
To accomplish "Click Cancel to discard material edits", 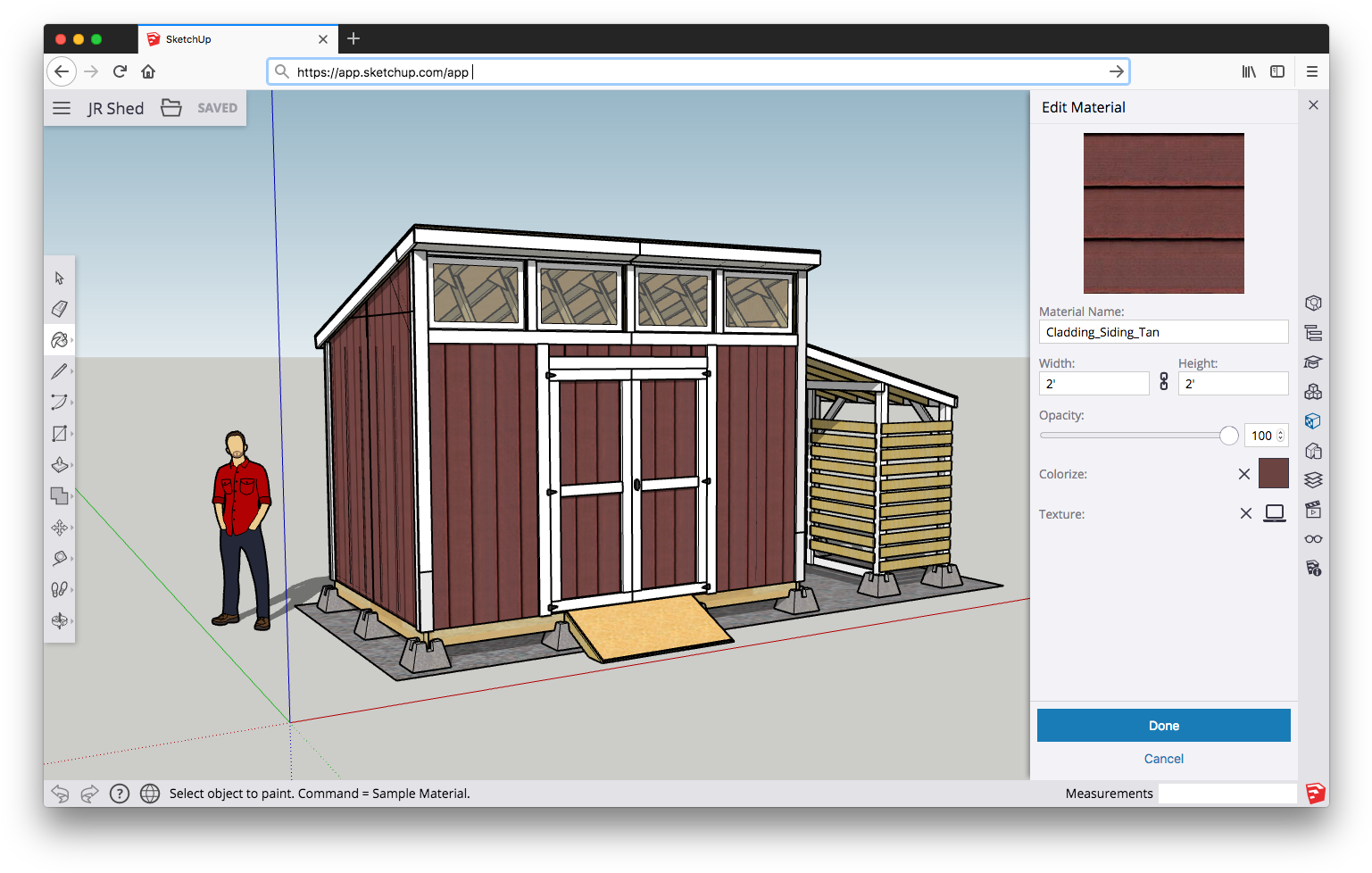I will click(1163, 758).
